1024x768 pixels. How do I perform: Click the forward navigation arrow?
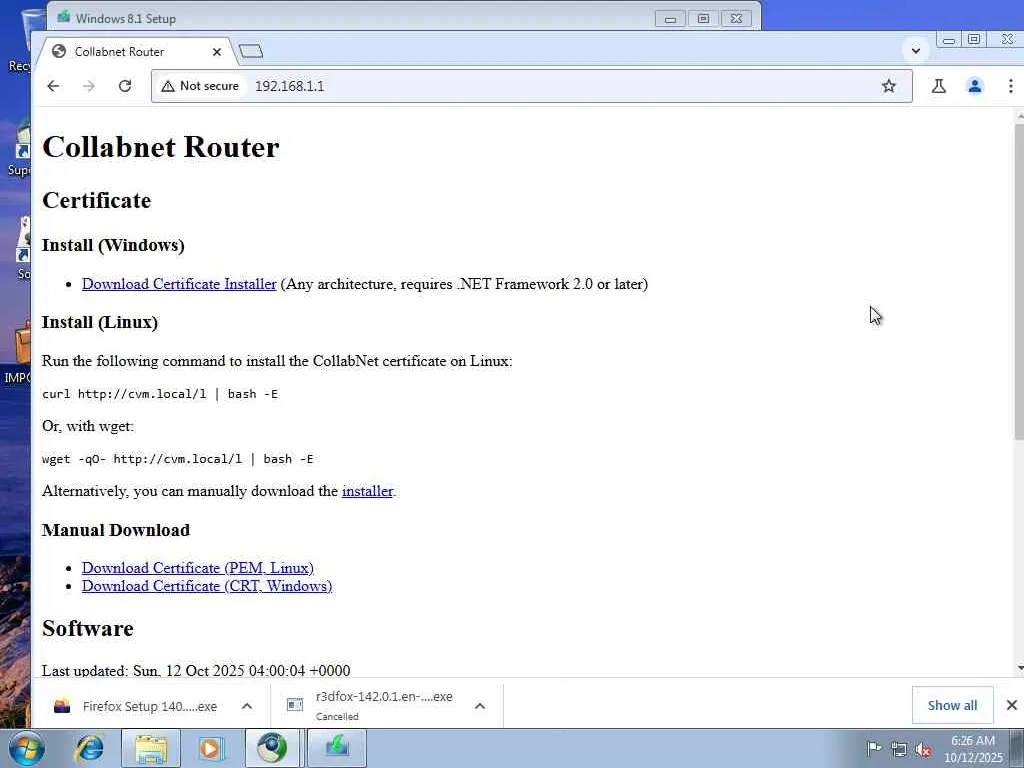pos(89,86)
